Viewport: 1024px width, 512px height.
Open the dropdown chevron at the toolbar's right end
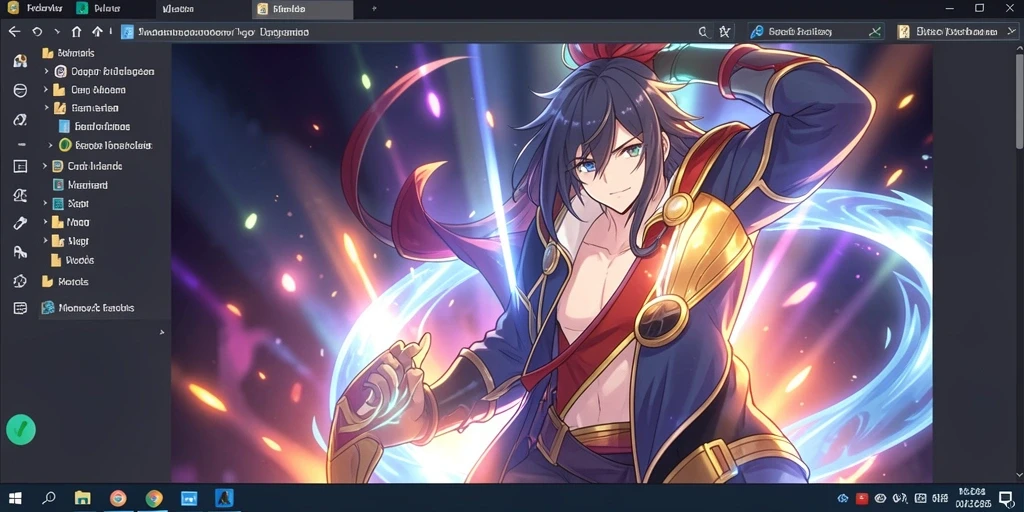point(1010,31)
